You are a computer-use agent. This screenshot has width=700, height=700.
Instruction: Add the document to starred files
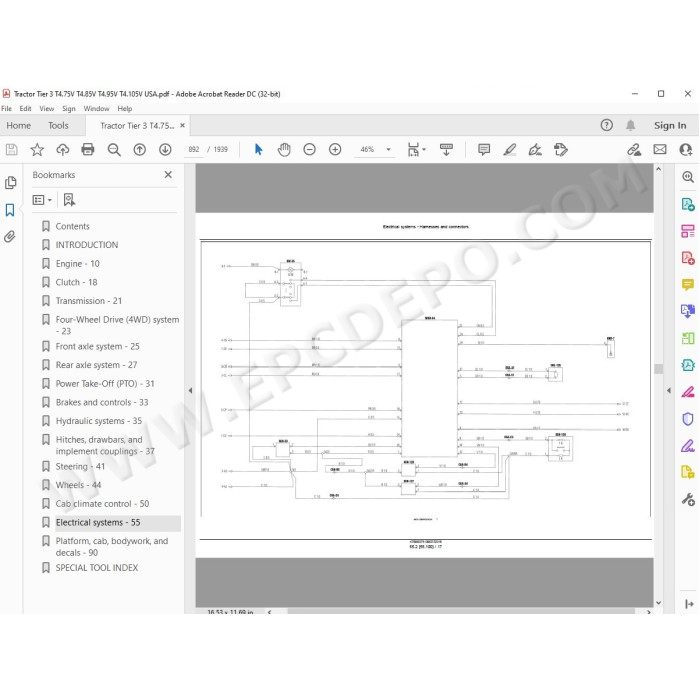click(37, 150)
